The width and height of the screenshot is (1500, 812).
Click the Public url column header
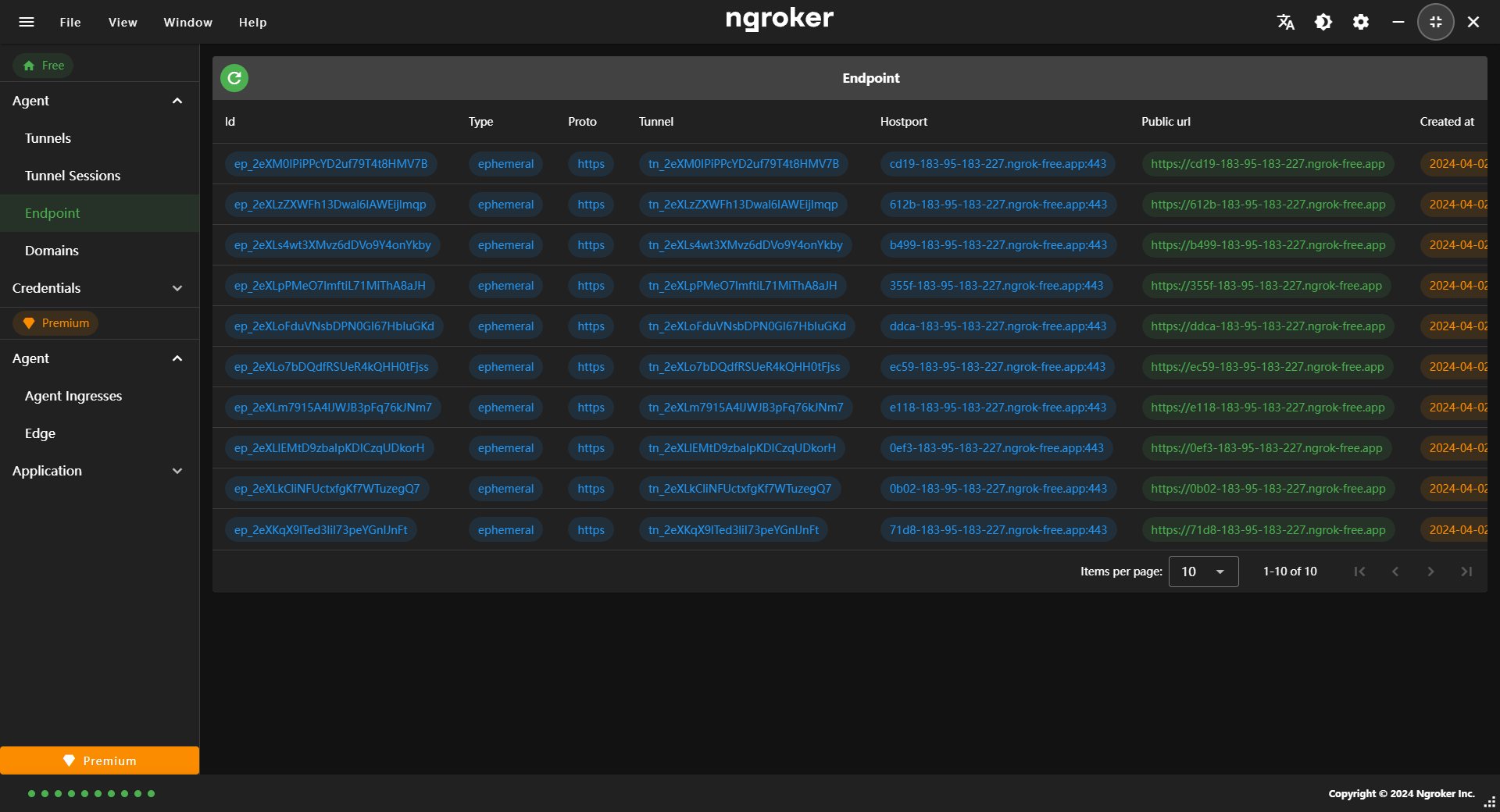[1166, 122]
